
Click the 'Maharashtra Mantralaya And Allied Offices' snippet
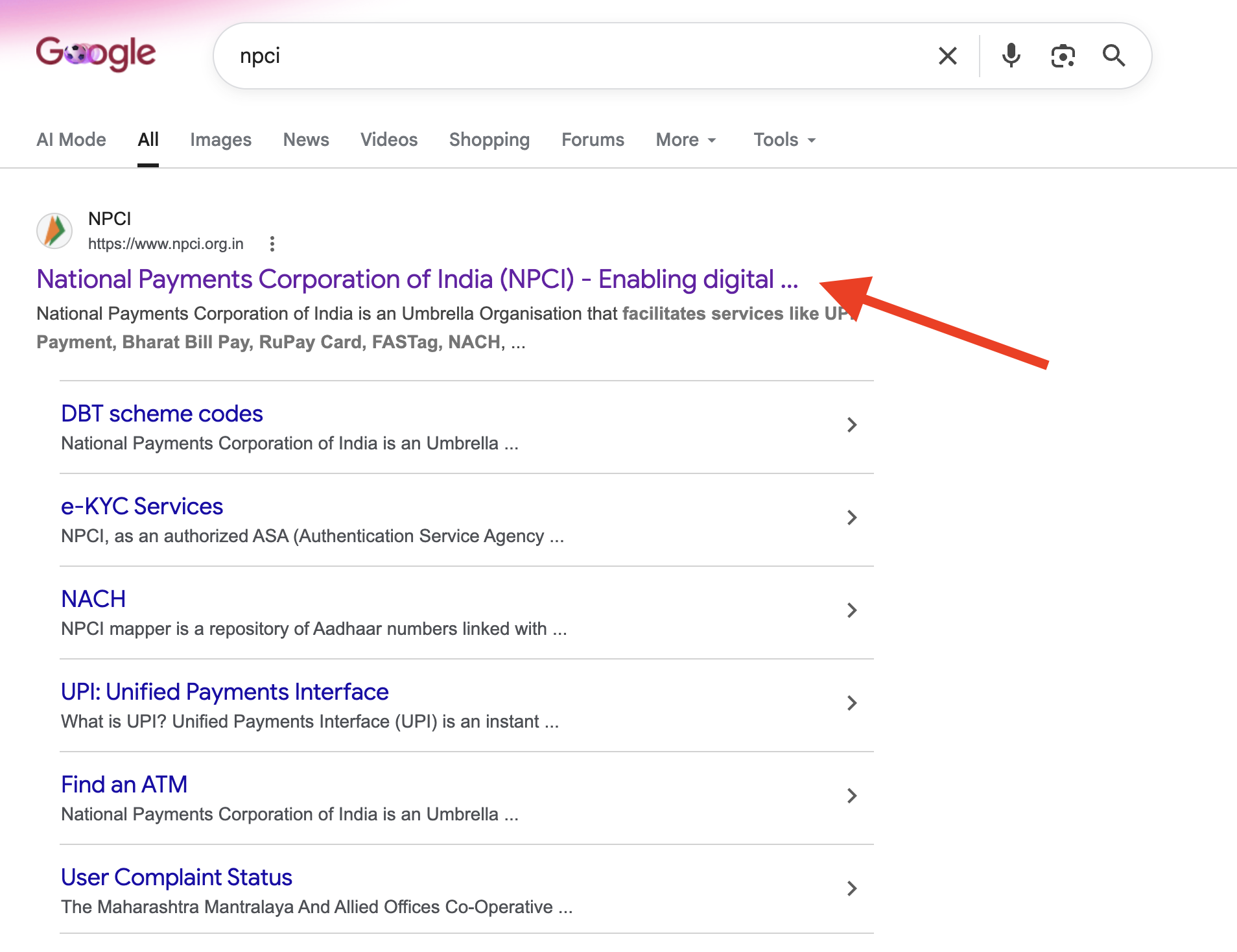coord(317,907)
